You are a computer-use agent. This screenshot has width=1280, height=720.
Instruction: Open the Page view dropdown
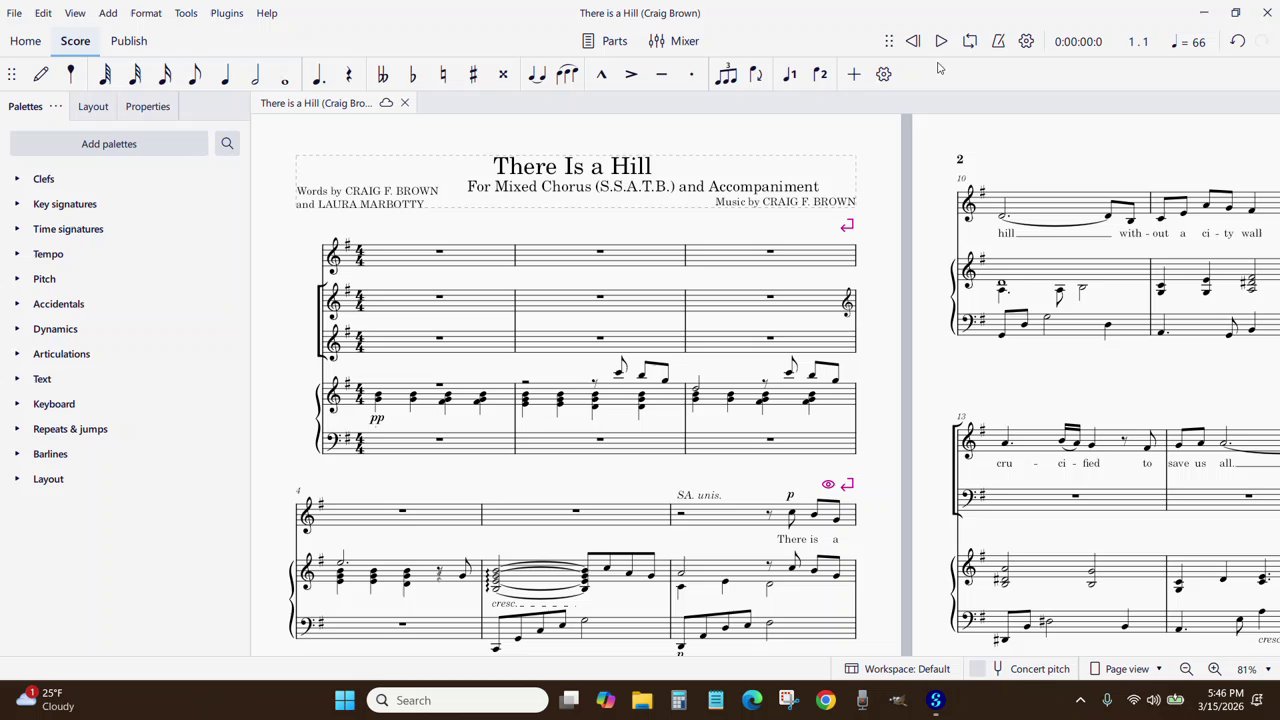[x=1126, y=669]
